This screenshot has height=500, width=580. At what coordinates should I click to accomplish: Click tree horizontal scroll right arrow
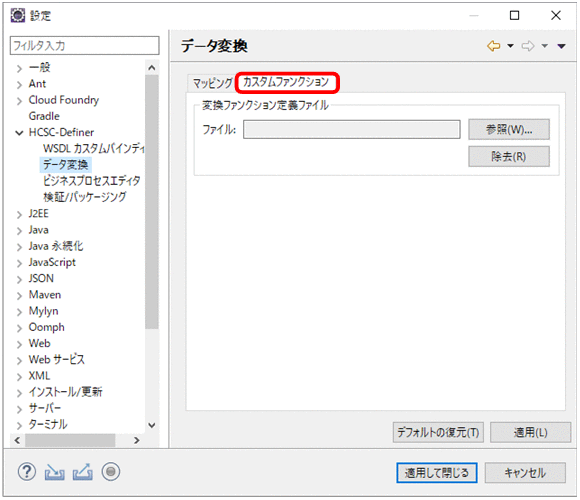(x=137, y=440)
